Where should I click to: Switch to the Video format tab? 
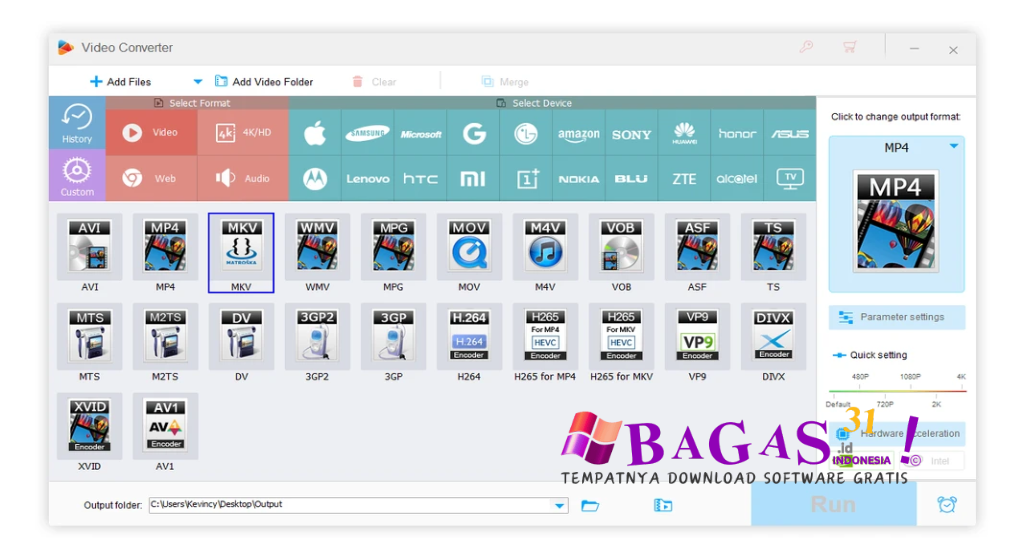[151, 133]
